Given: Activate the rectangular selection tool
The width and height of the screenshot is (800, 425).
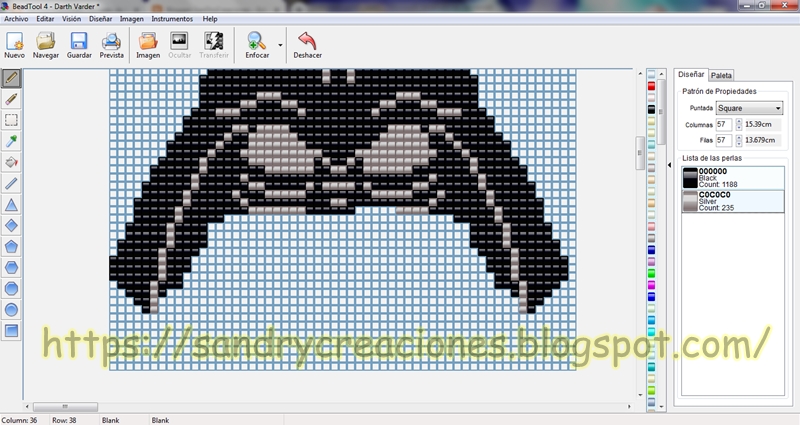Looking at the screenshot, I should pos(11,120).
